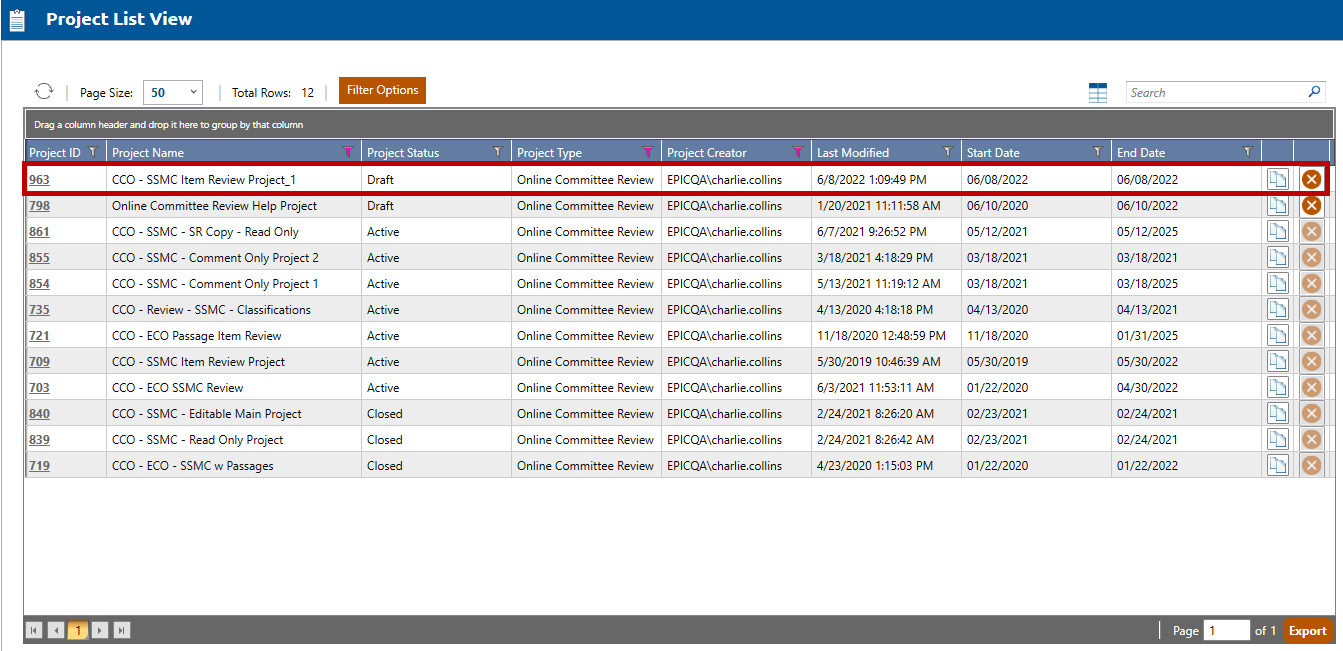This screenshot has width=1343, height=651.
Task: Open Project Type column filter icon
Action: pos(647,152)
